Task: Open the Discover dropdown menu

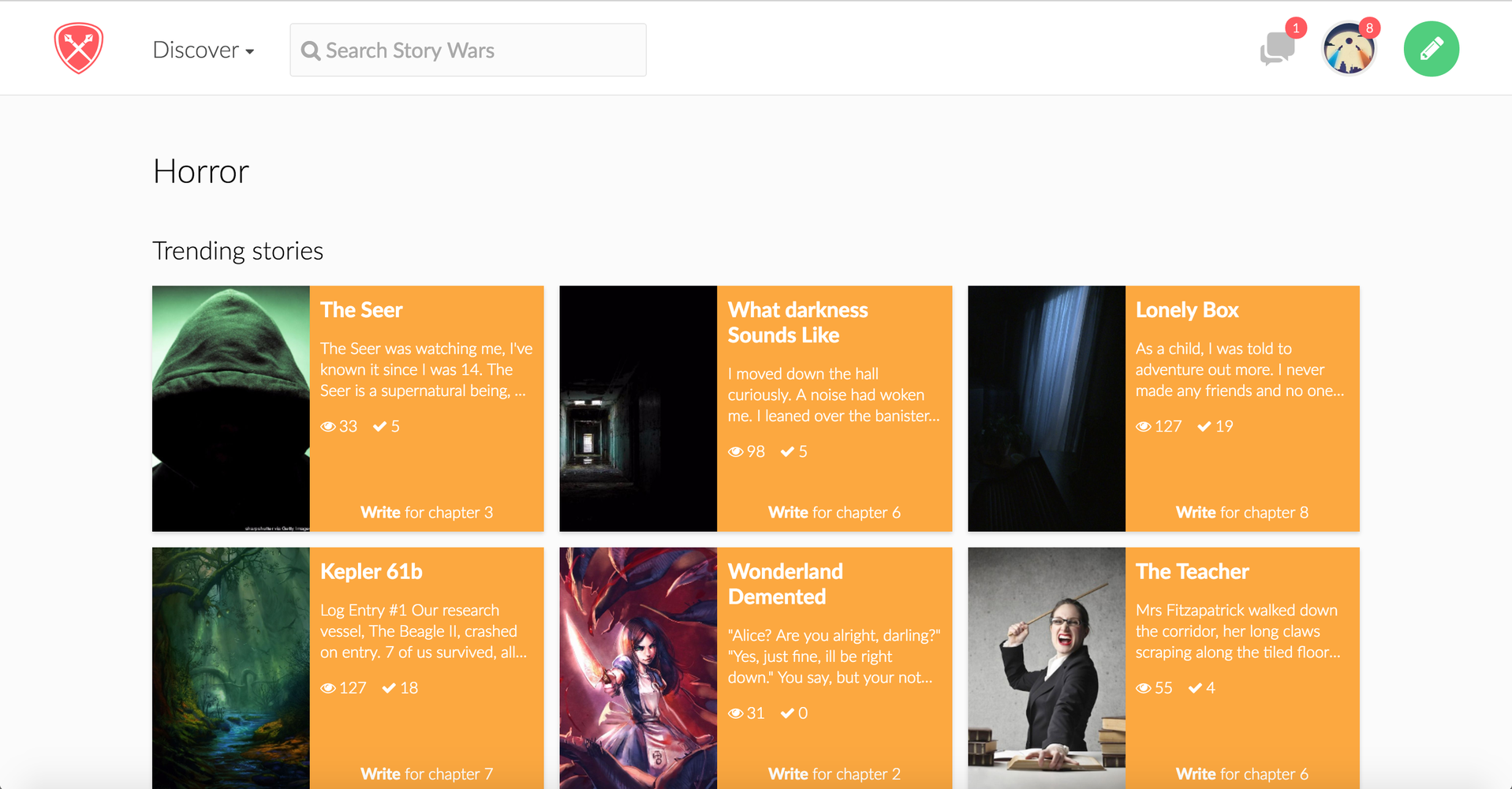Action: pyautogui.click(x=203, y=50)
